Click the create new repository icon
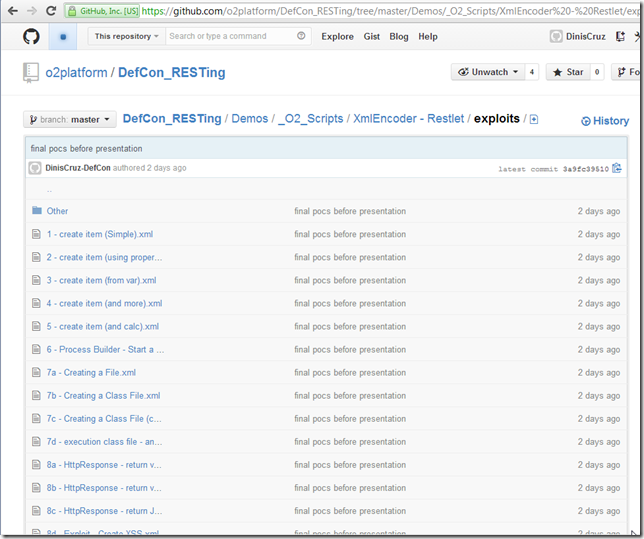 click(x=620, y=37)
